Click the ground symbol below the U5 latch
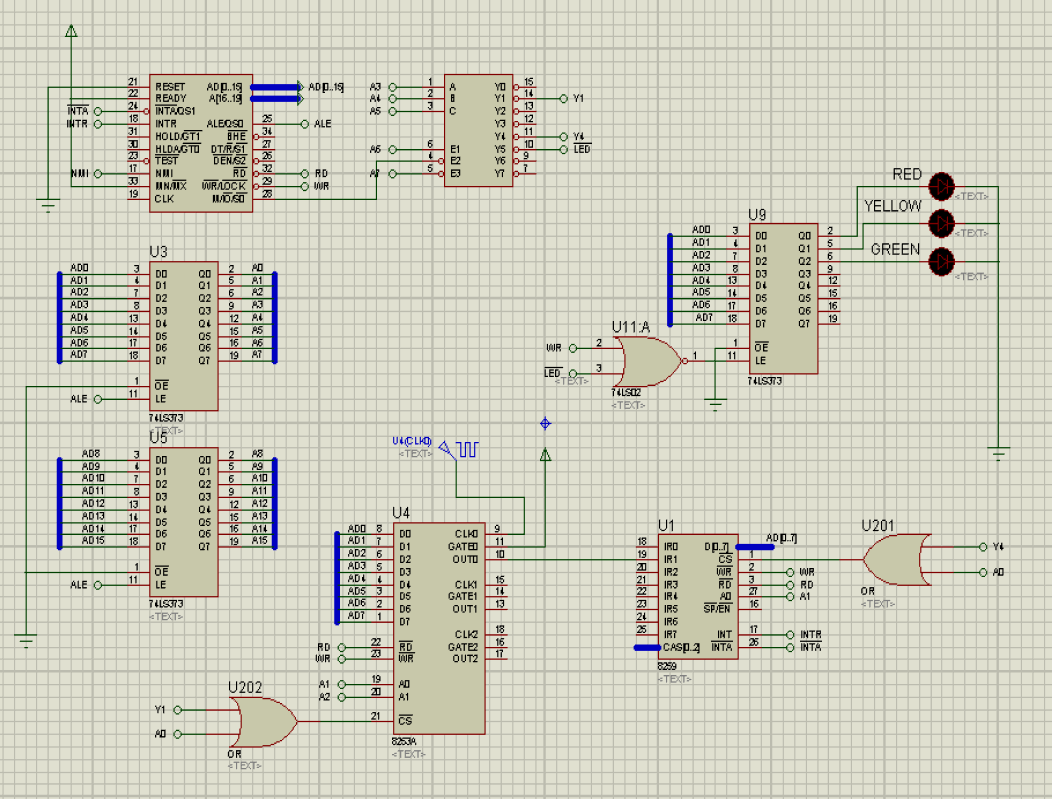Screen dimensions: 1052x799 pyautogui.click(x=25, y=640)
